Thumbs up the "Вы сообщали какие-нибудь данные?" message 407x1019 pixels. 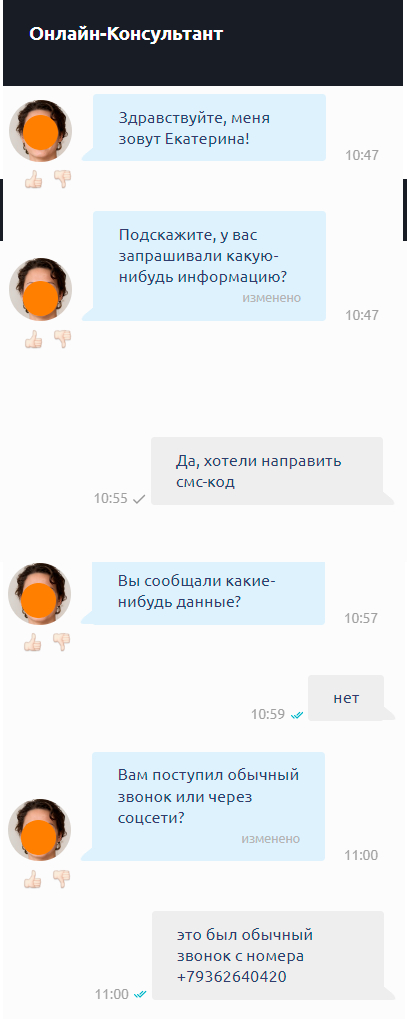tap(33, 643)
